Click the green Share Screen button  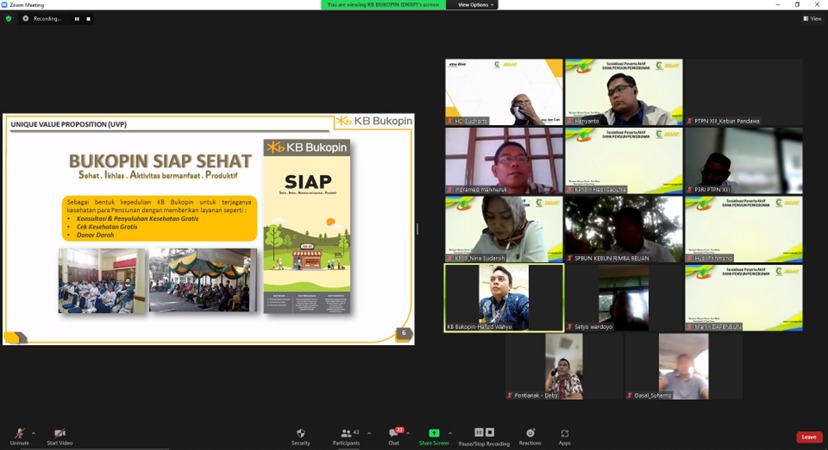[x=434, y=434]
